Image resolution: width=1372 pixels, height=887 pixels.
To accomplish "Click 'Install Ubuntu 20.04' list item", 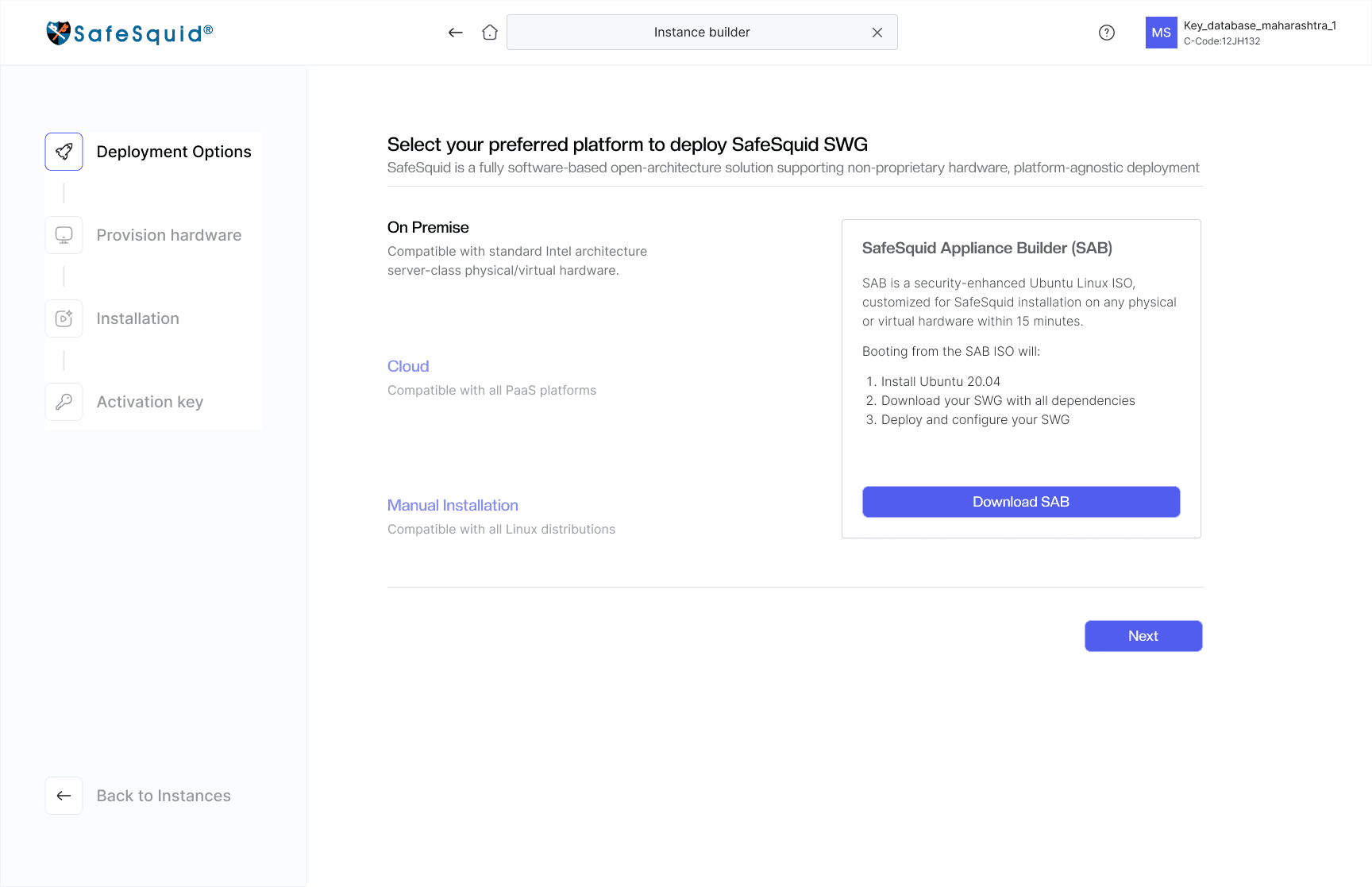I will 941,381.
